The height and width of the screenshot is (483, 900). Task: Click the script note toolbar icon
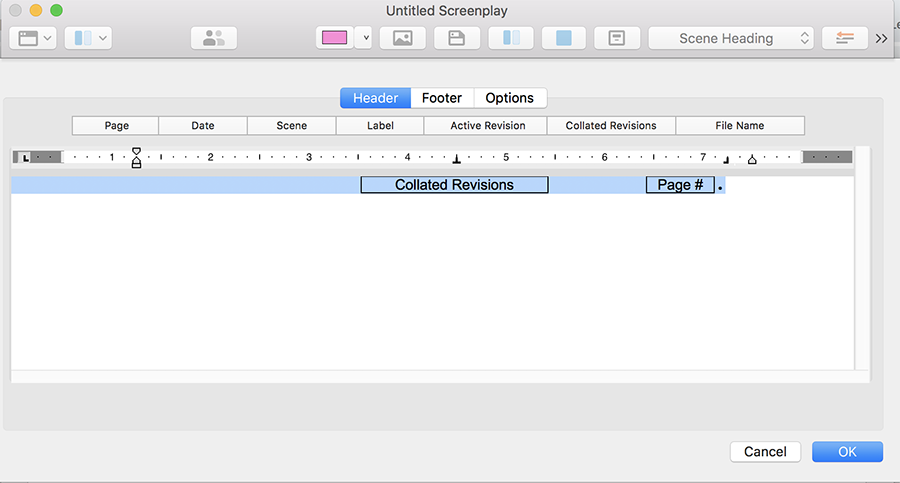(x=616, y=38)
